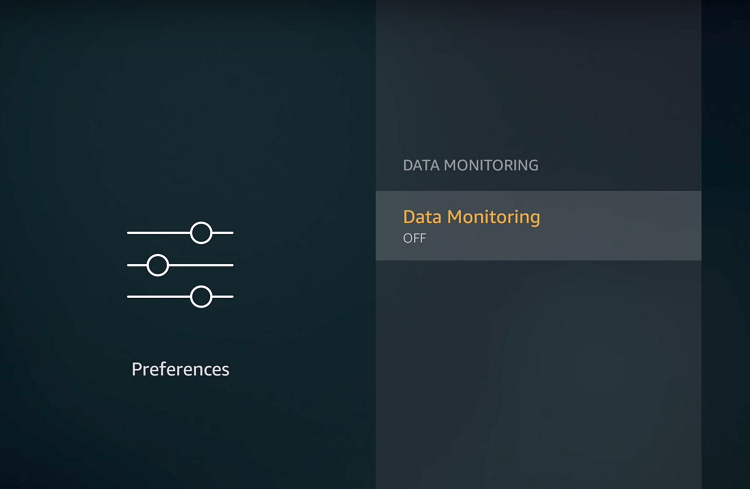750x489 pixels.
Task: Click the bottom slider knob in Preferences icon
Action: tap(201, 297)
